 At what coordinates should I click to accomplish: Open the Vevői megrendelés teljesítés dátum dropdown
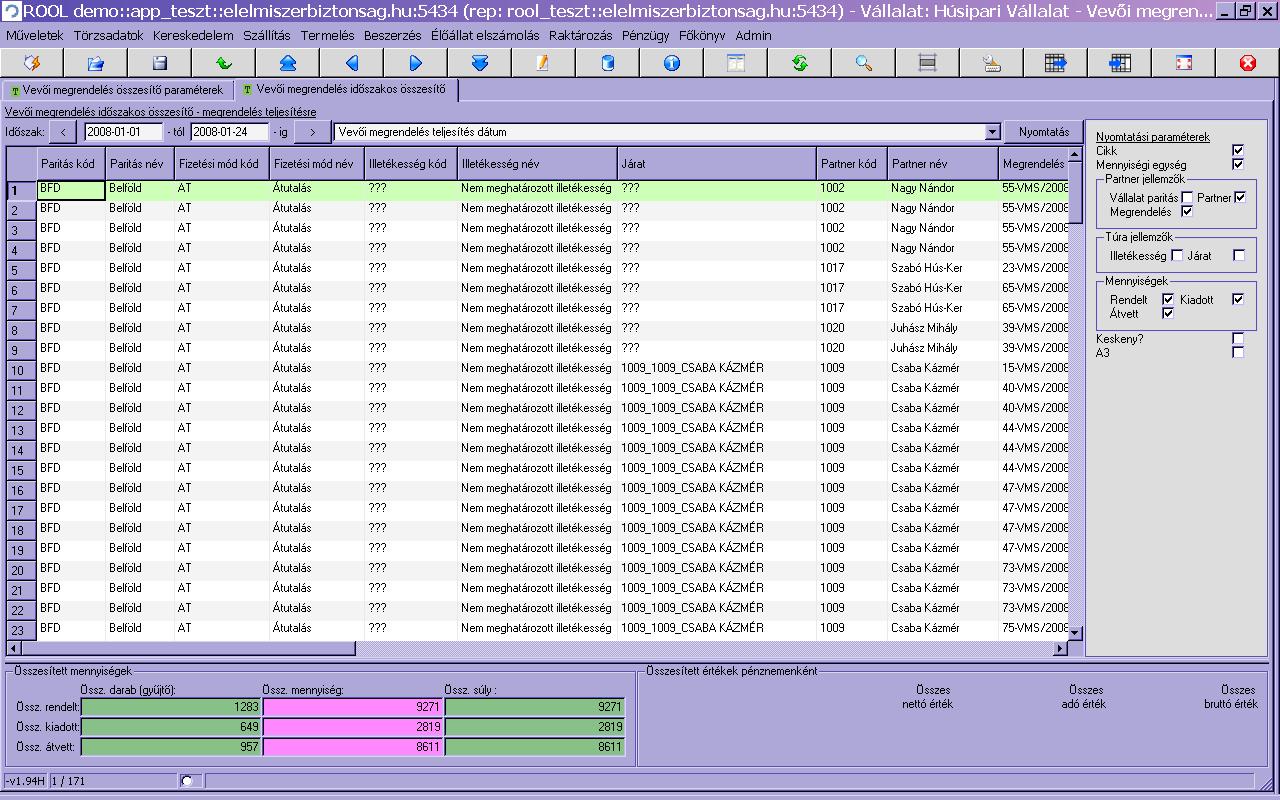pyautogui.click(x=992, y=132)
